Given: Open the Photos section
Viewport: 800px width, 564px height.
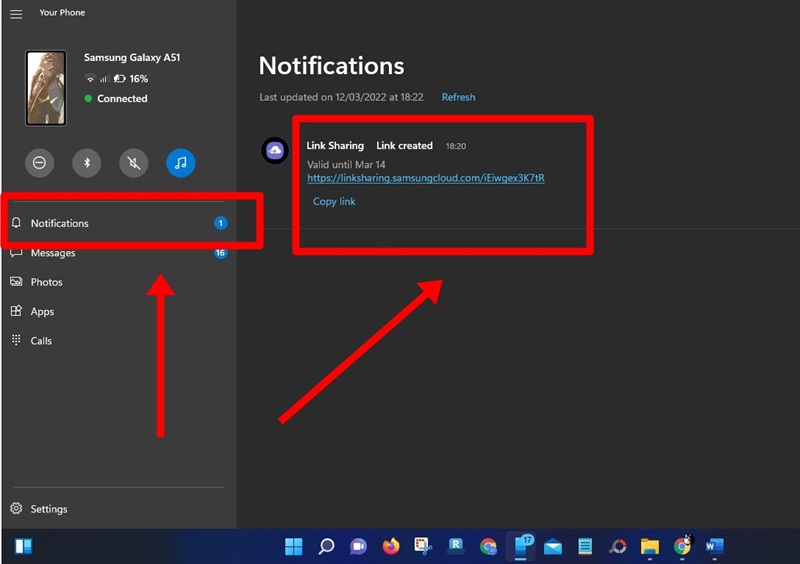Looking at the screenshot, I should [x=46, y=282].
